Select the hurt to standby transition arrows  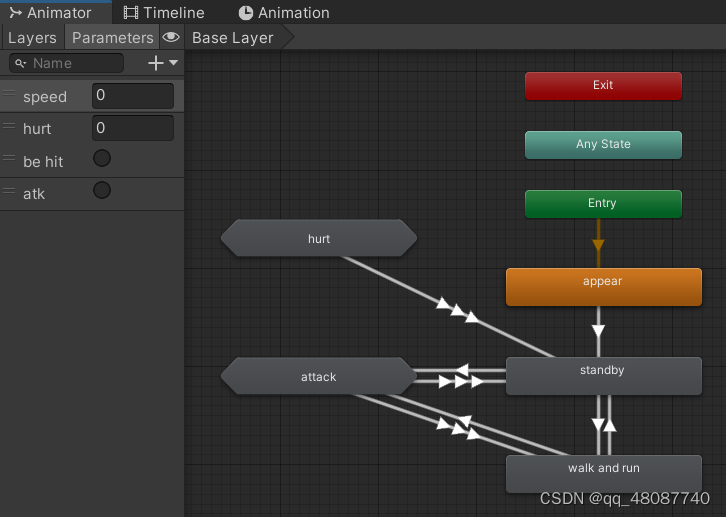[457, 310]
